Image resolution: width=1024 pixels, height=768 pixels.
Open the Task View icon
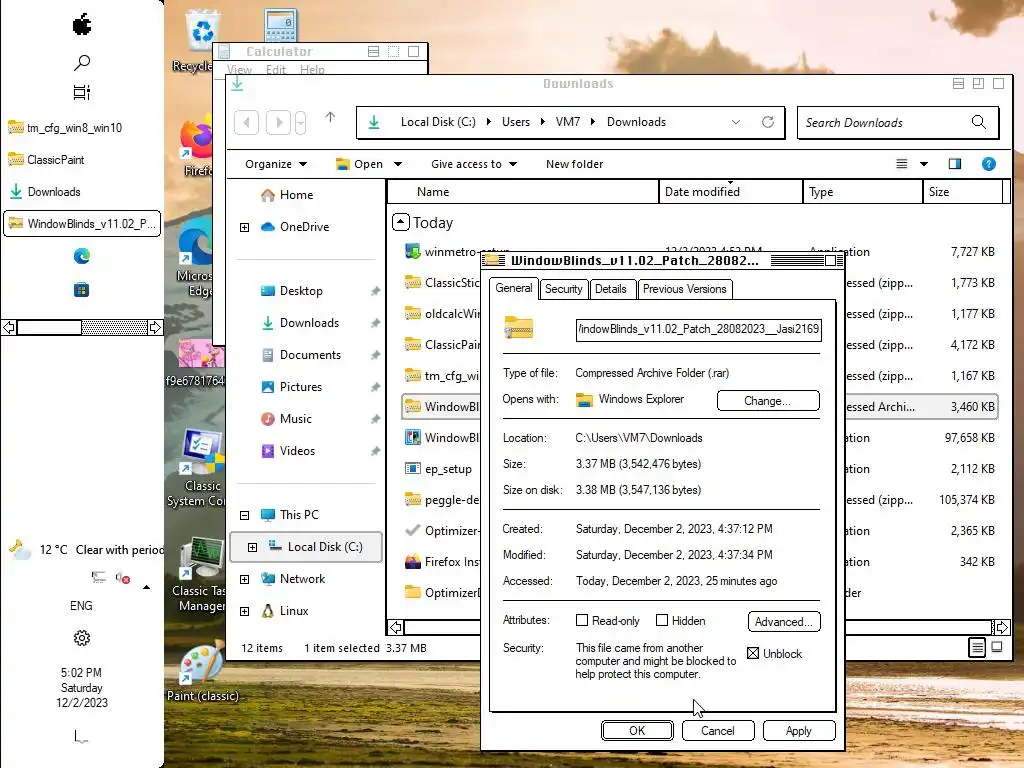[x=82, y=93]
